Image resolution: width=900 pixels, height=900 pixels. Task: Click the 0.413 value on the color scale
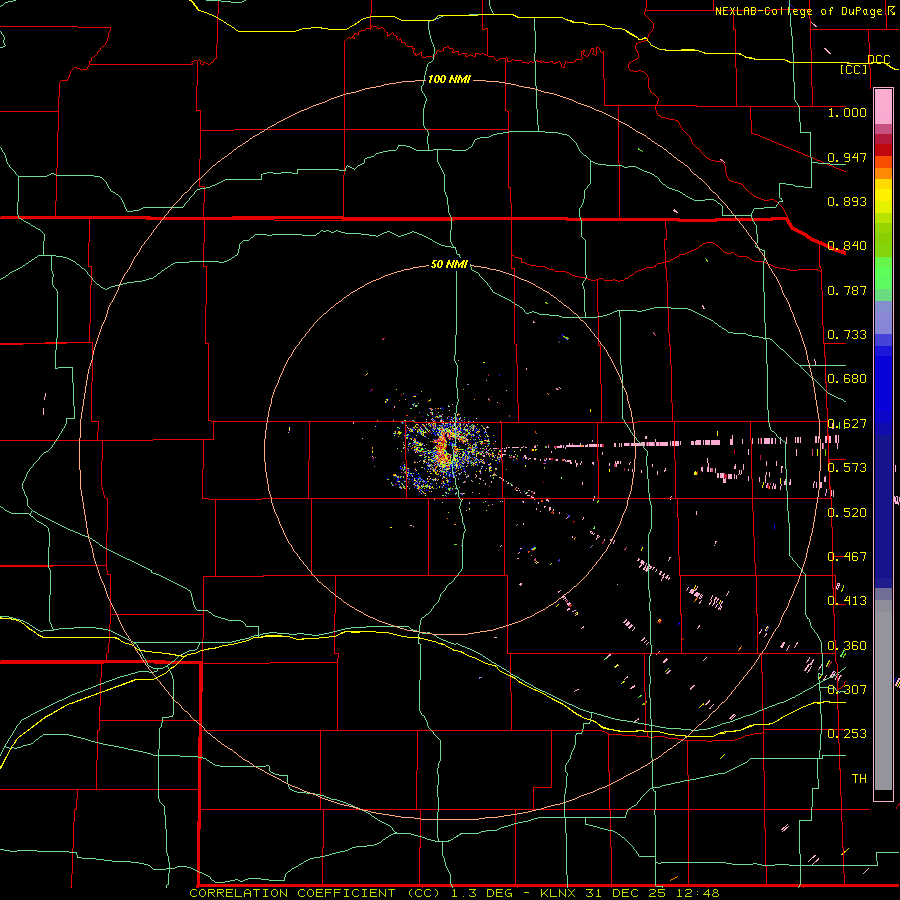847,601
